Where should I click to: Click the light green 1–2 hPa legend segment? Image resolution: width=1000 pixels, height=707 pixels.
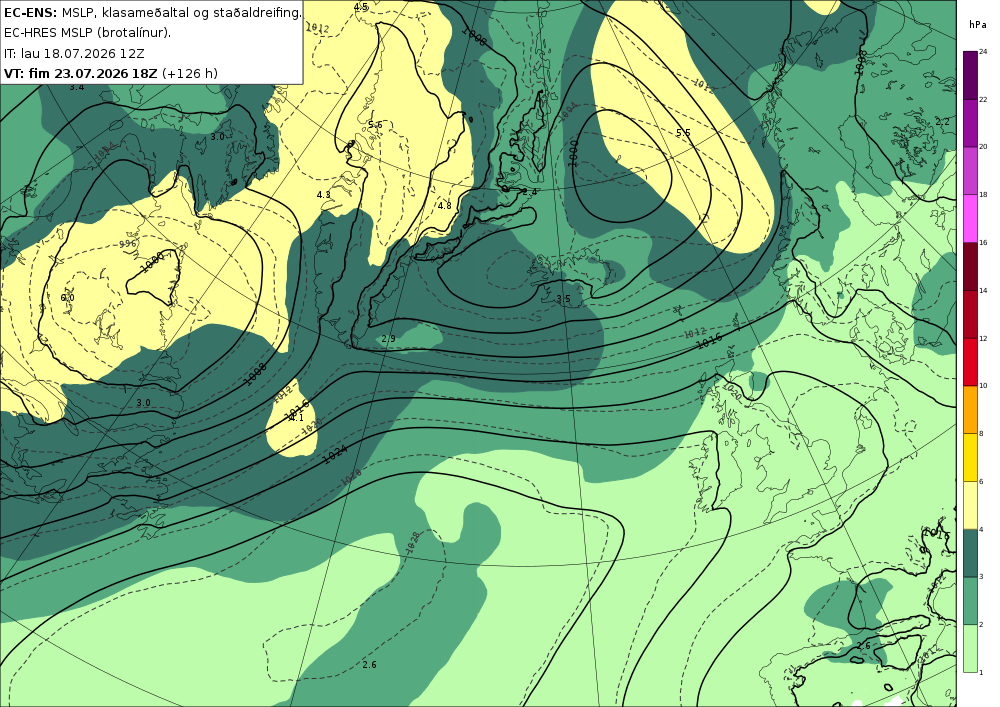pyautogui.click(x=971, y=648)
